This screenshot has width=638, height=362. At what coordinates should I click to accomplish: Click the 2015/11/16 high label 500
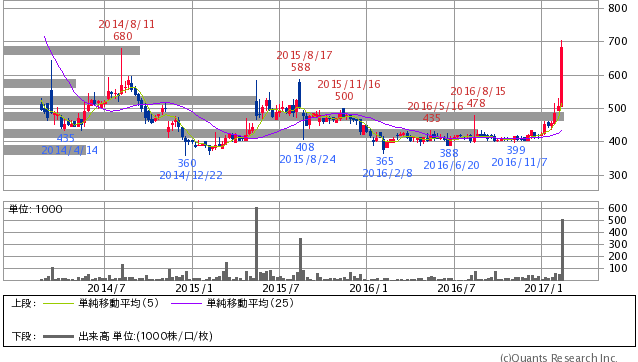(344, 96)
